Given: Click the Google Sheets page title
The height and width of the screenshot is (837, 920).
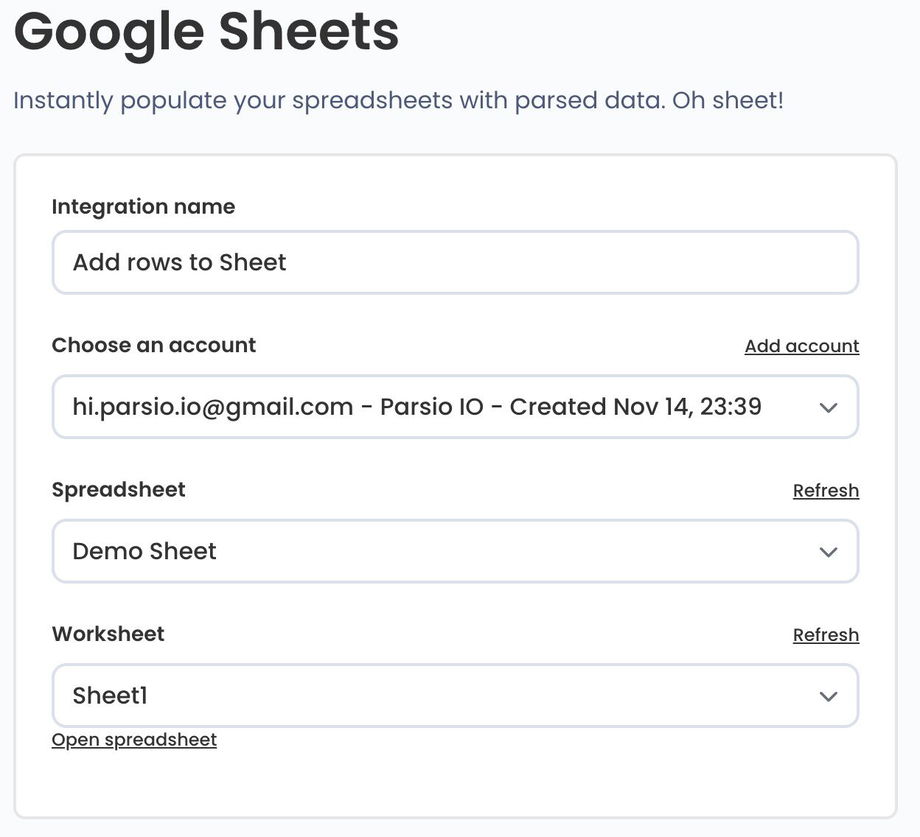Looking at the screenshot, I should pos(205,33).
